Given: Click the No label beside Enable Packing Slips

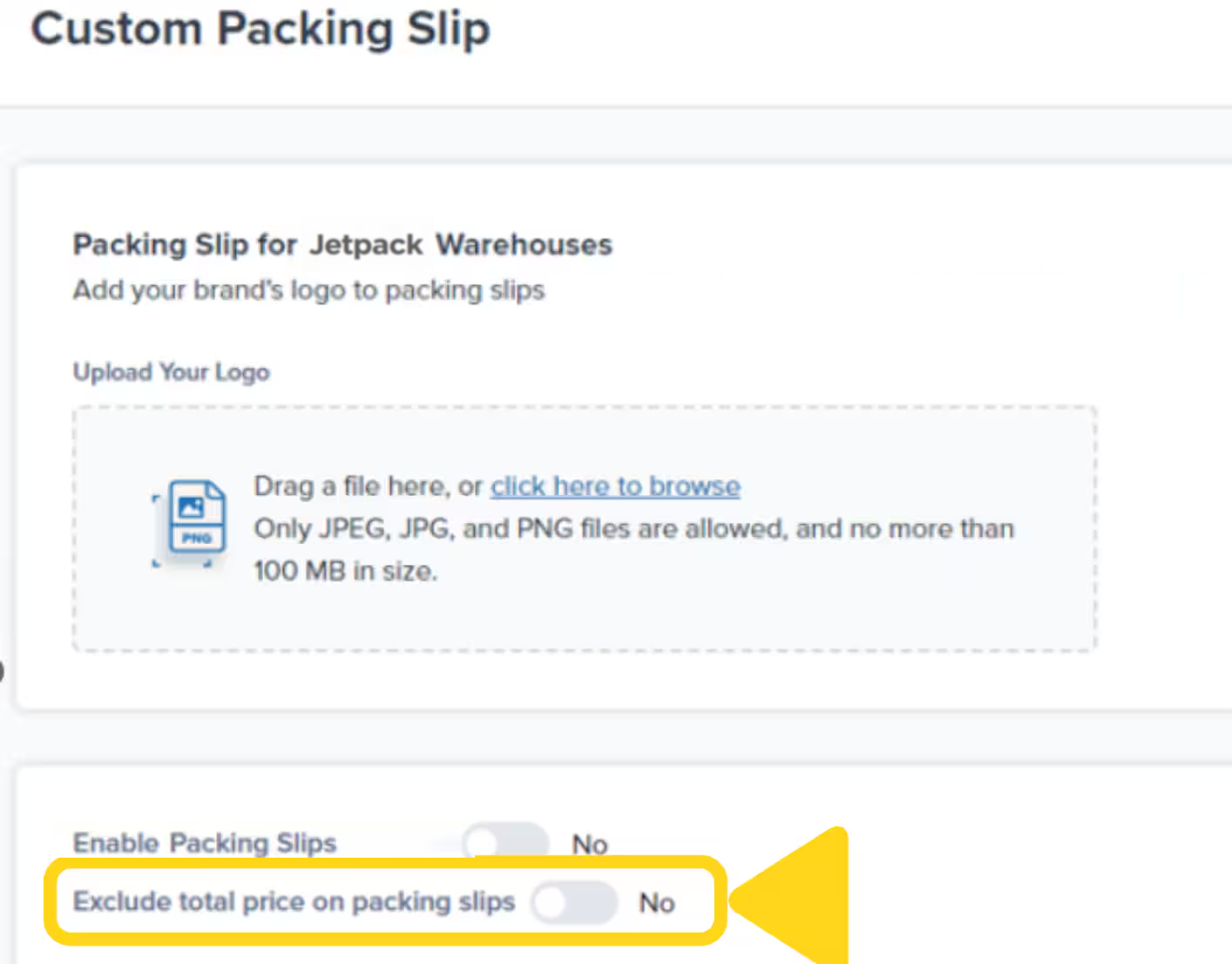Looking at the screenshot, I should point(589,844).
